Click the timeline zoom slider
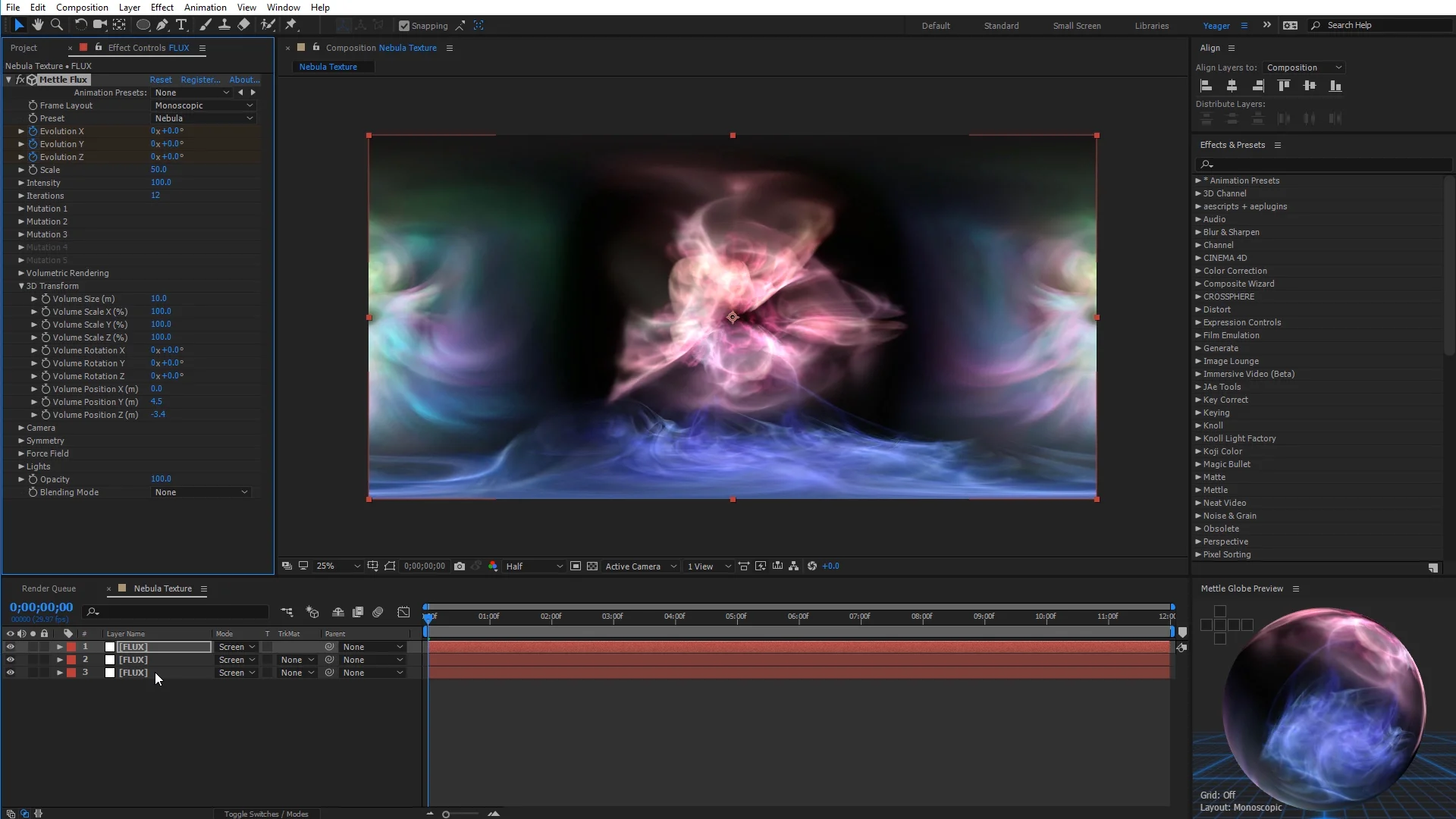The width and height of the screenshot is (1456, 819). point(447,814)
